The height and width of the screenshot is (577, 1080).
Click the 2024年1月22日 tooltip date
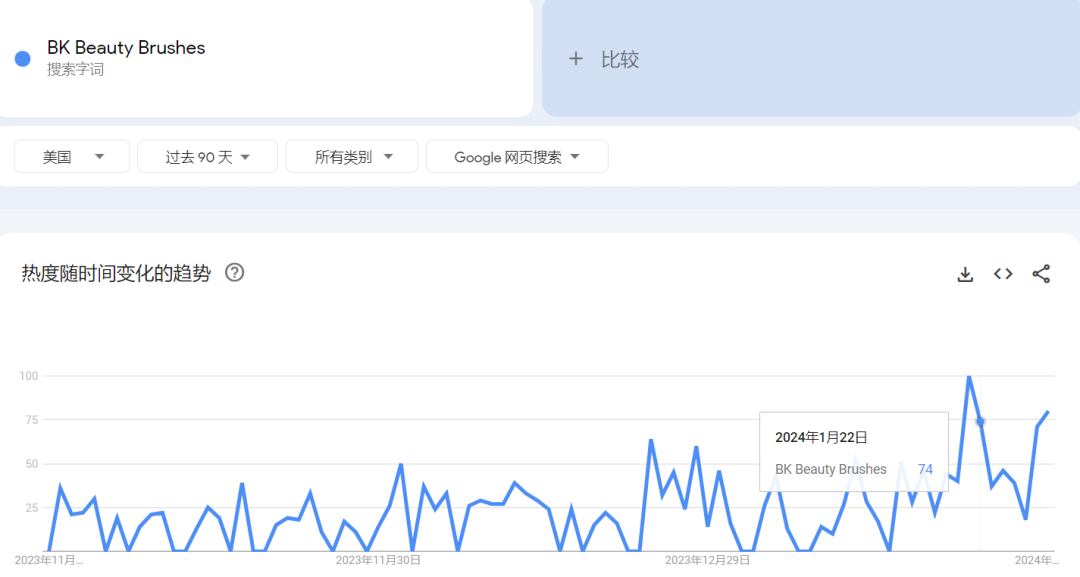pyautogui.click(x=821, y=437)
